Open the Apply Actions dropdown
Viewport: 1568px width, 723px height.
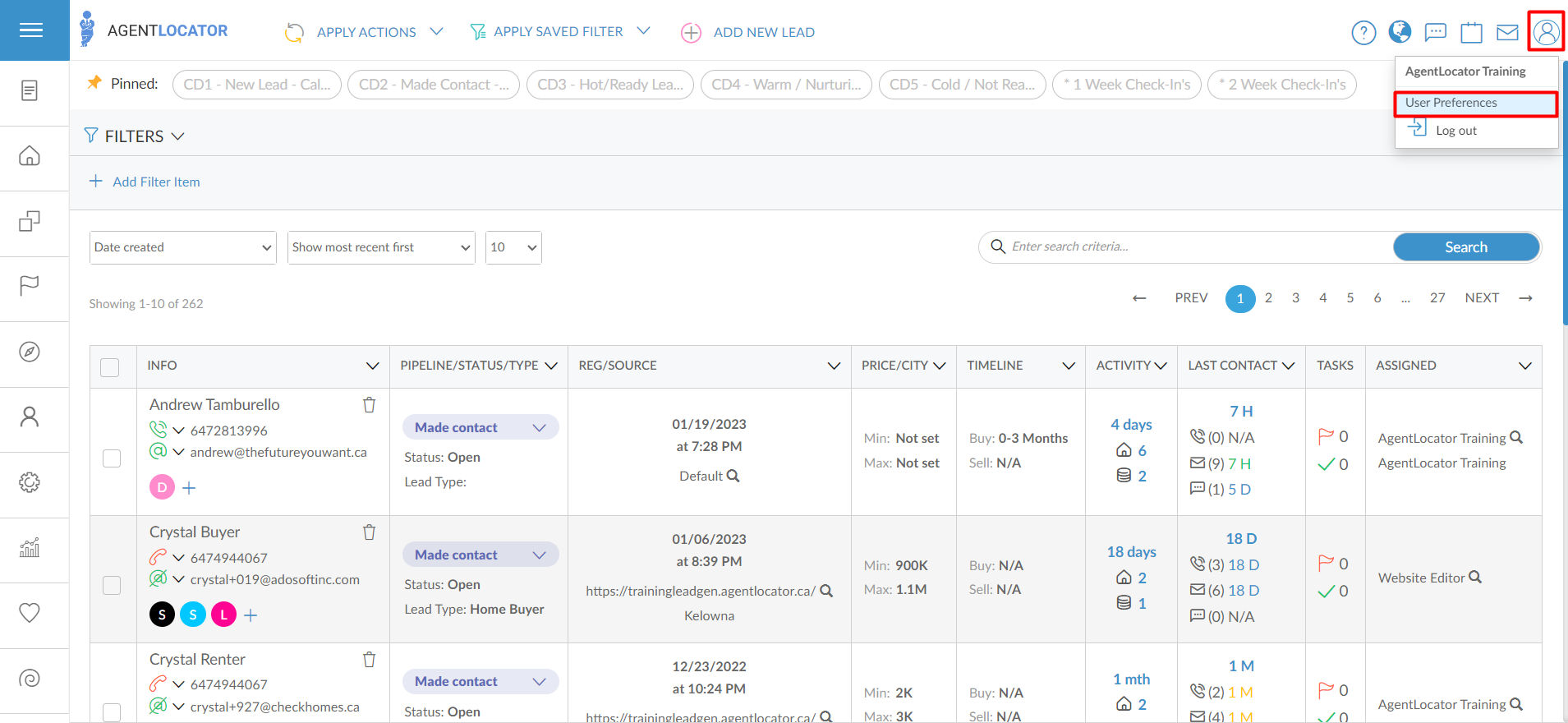pyautogui.click(x=364, y=32)
